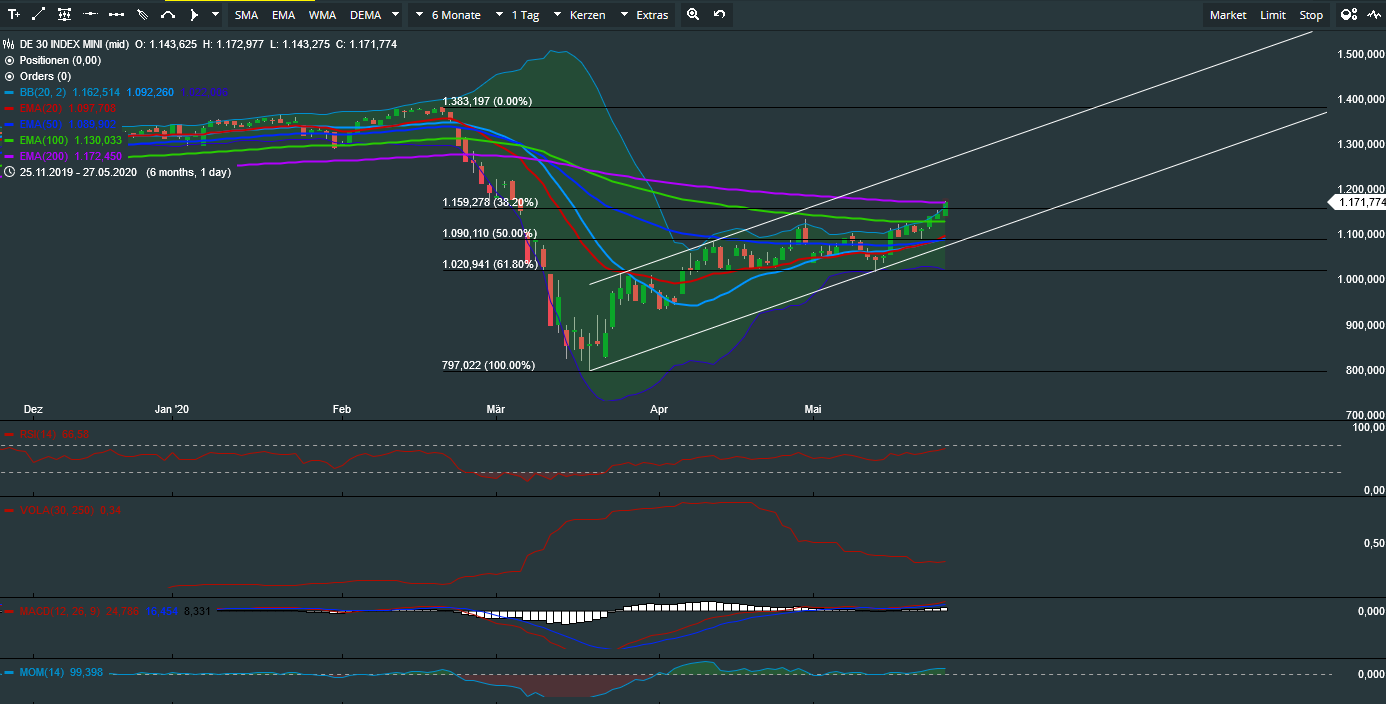Screen dimensions: 1386x704
Task: Open a Stop order
Action: point(1311,15)
